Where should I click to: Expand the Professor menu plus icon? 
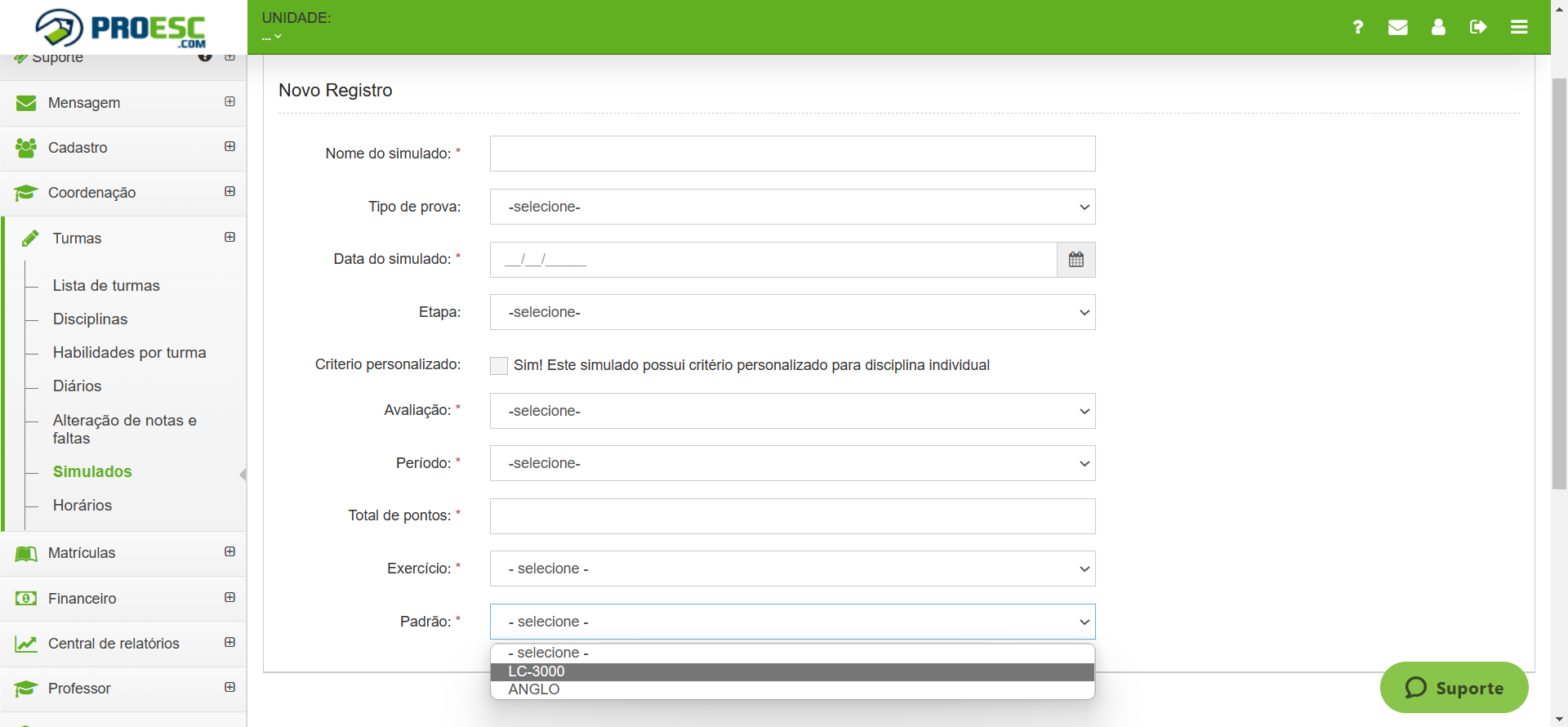click(229, 687)
